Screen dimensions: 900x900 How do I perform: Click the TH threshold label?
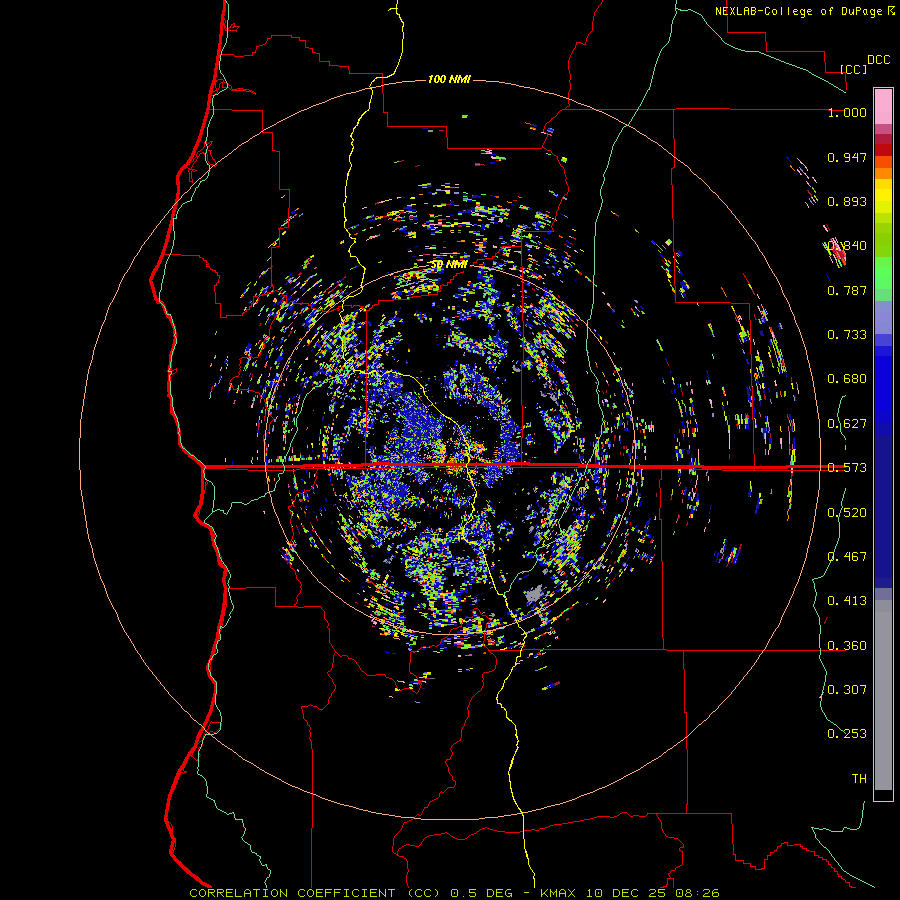click(859, 778)
